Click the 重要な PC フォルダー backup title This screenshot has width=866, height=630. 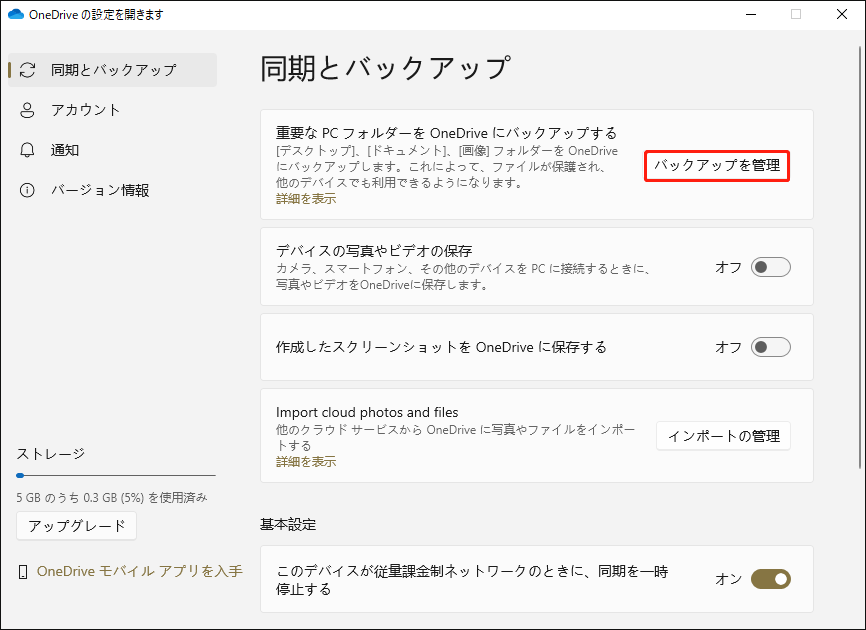446,133
